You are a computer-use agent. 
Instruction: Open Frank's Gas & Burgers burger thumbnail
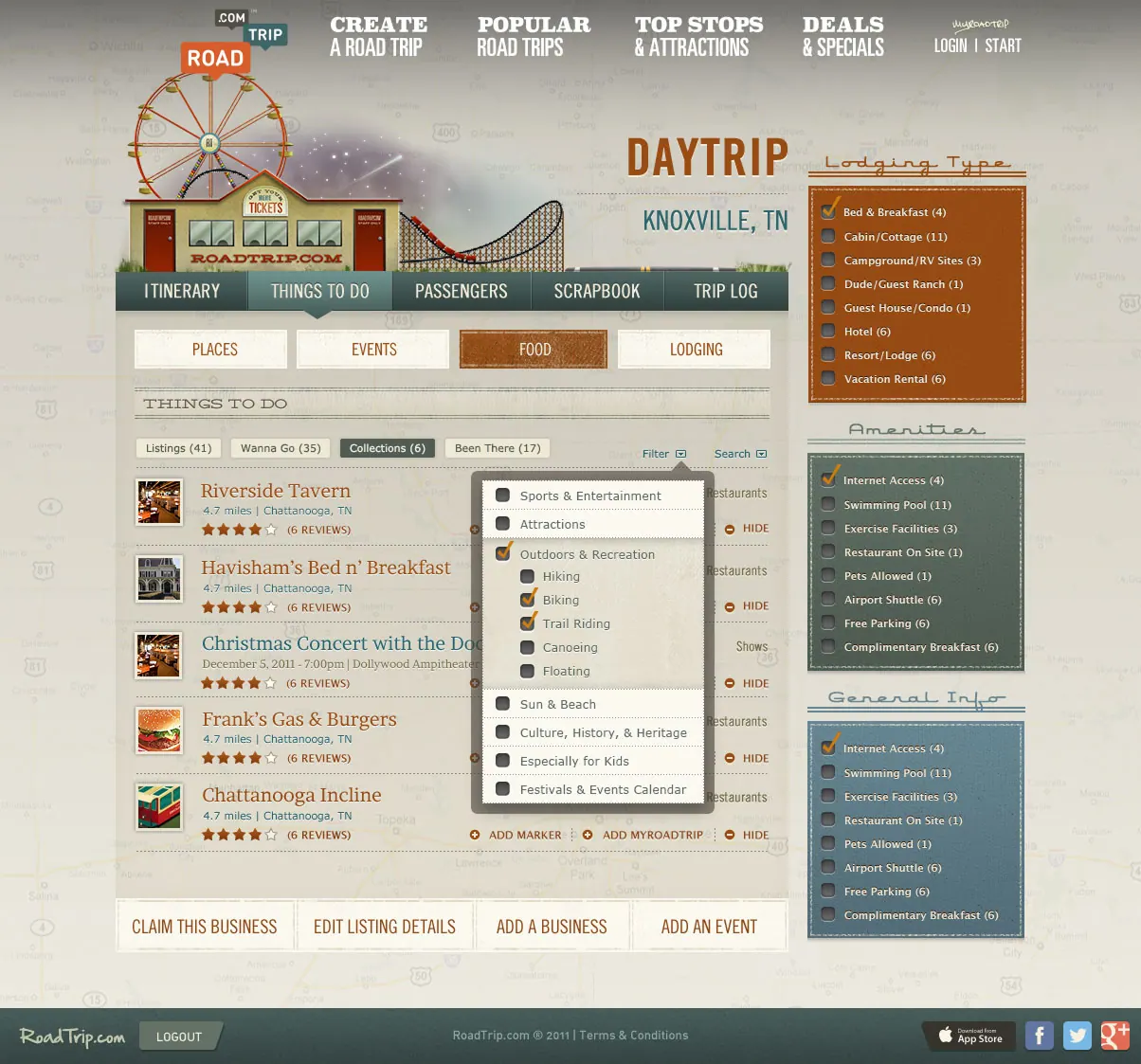pyautogui.click(x=158, y=730)
